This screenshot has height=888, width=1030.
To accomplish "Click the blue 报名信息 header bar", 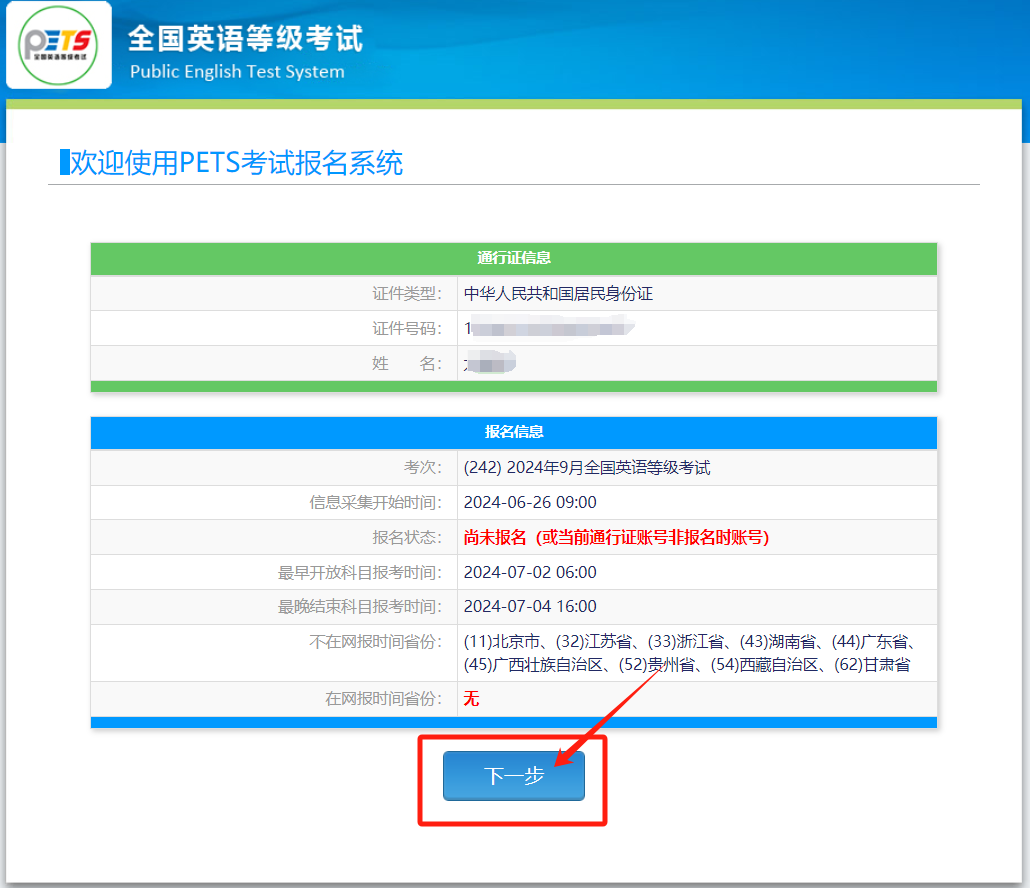I will coord(513,433).
